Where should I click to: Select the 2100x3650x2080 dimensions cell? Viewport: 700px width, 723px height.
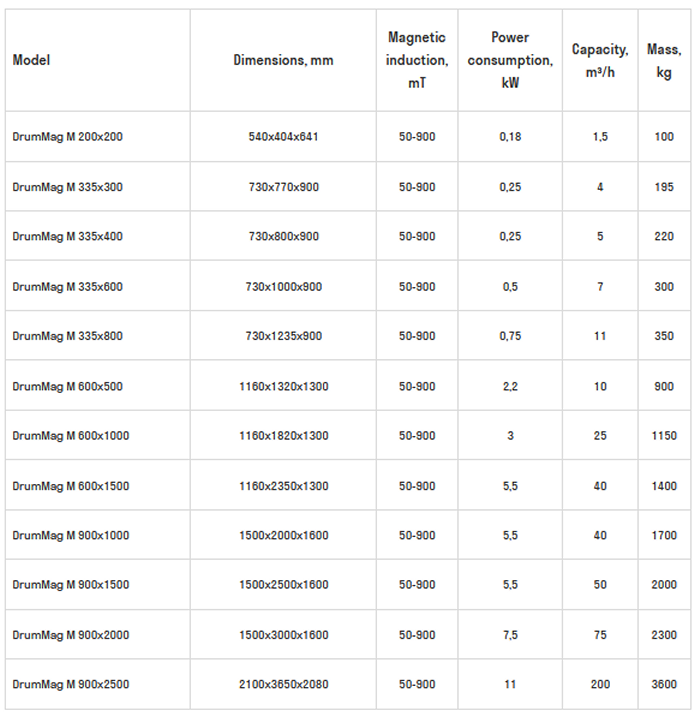point(283,685)
